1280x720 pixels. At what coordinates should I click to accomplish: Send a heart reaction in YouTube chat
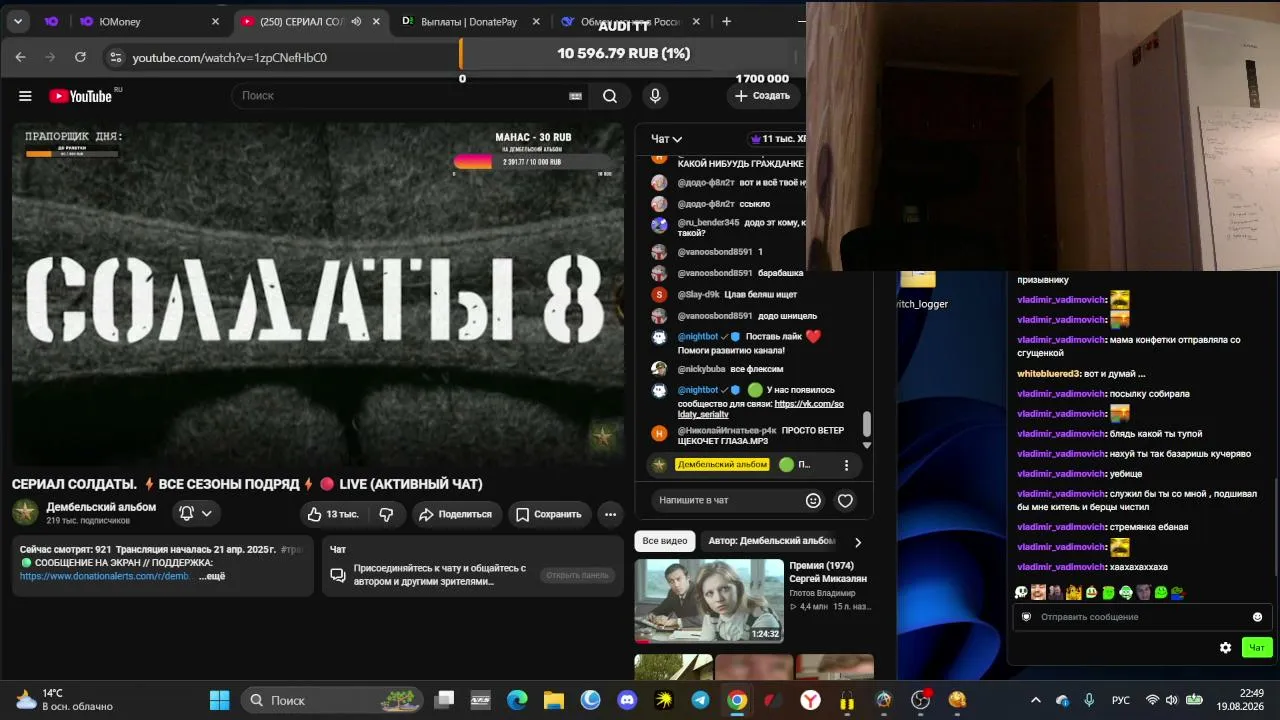pyautogui.click(x=845, y=500)
